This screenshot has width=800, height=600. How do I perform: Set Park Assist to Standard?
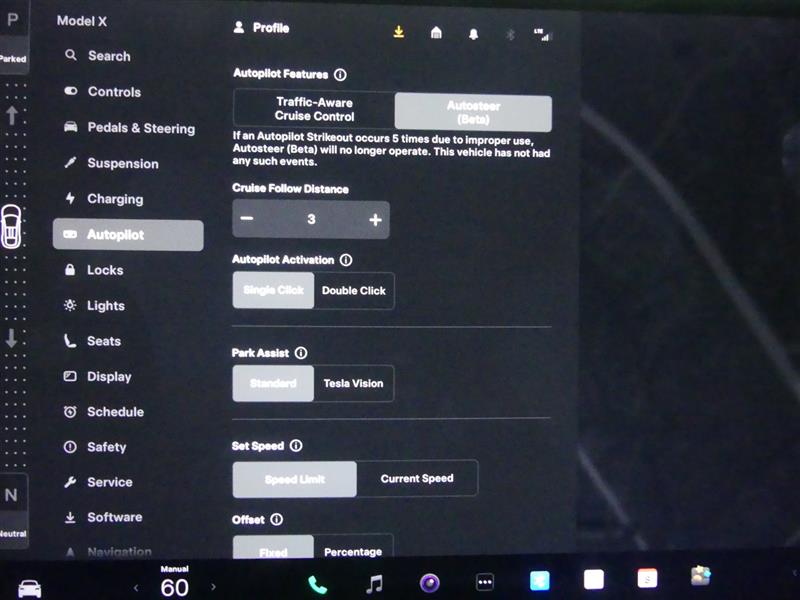(273, 383)
